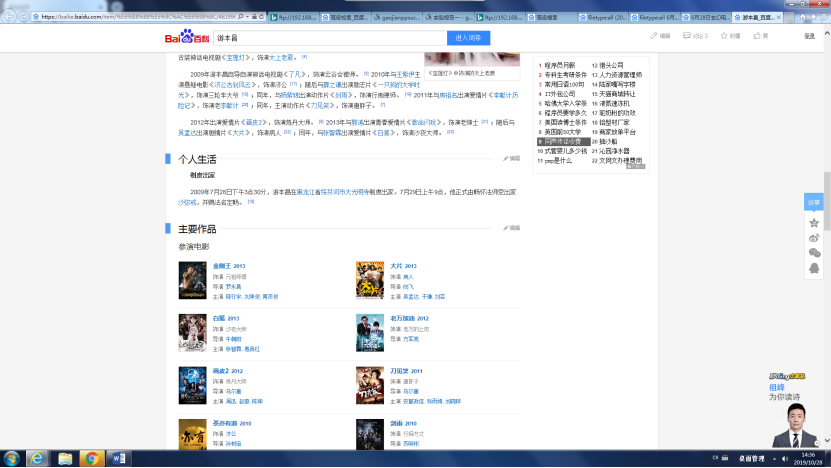Viewport: 831px width, 468px height.
Task: Click the edit link beside 个人生活 heading
Action: coord(511,158)
